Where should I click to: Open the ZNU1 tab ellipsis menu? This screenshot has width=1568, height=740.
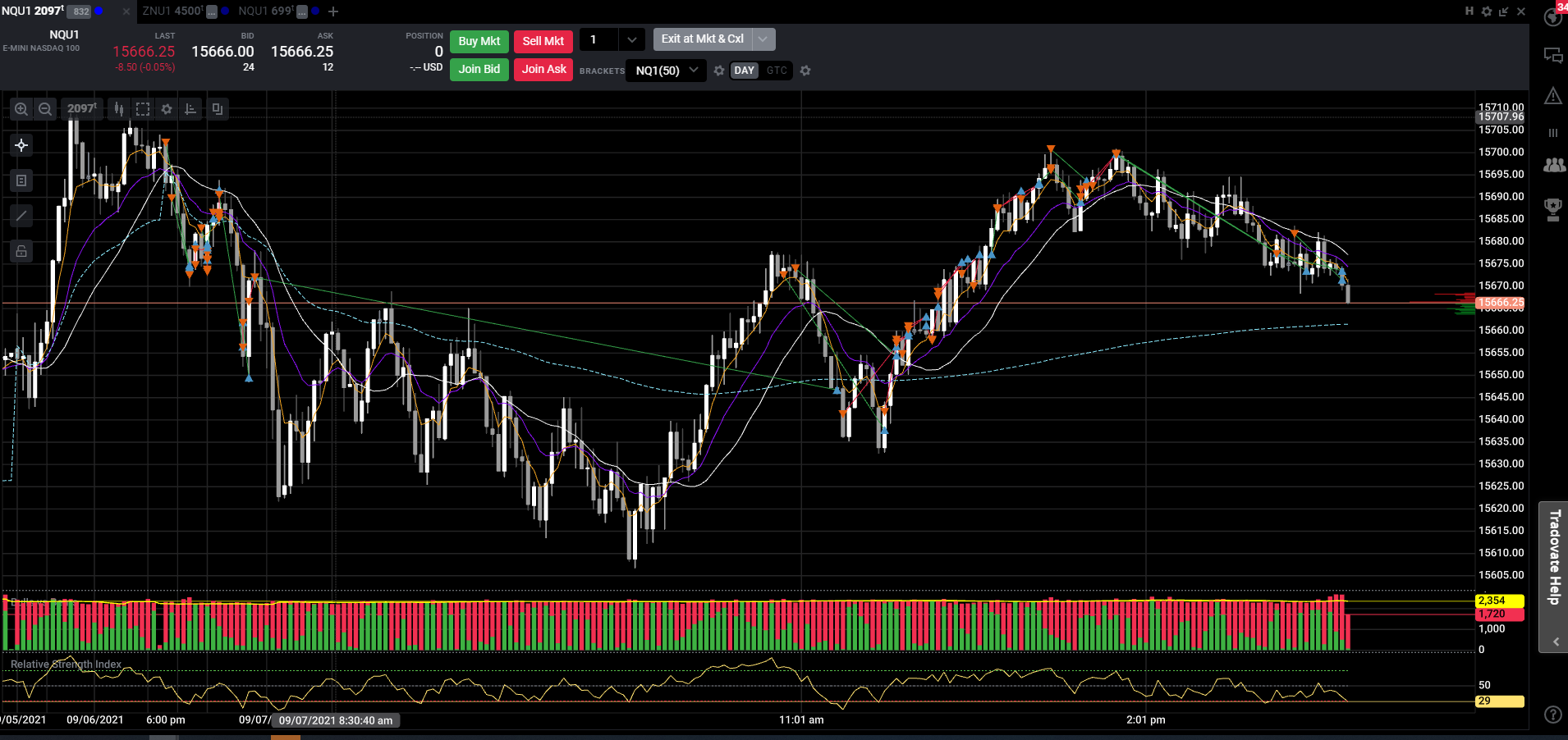pos(212,11)
